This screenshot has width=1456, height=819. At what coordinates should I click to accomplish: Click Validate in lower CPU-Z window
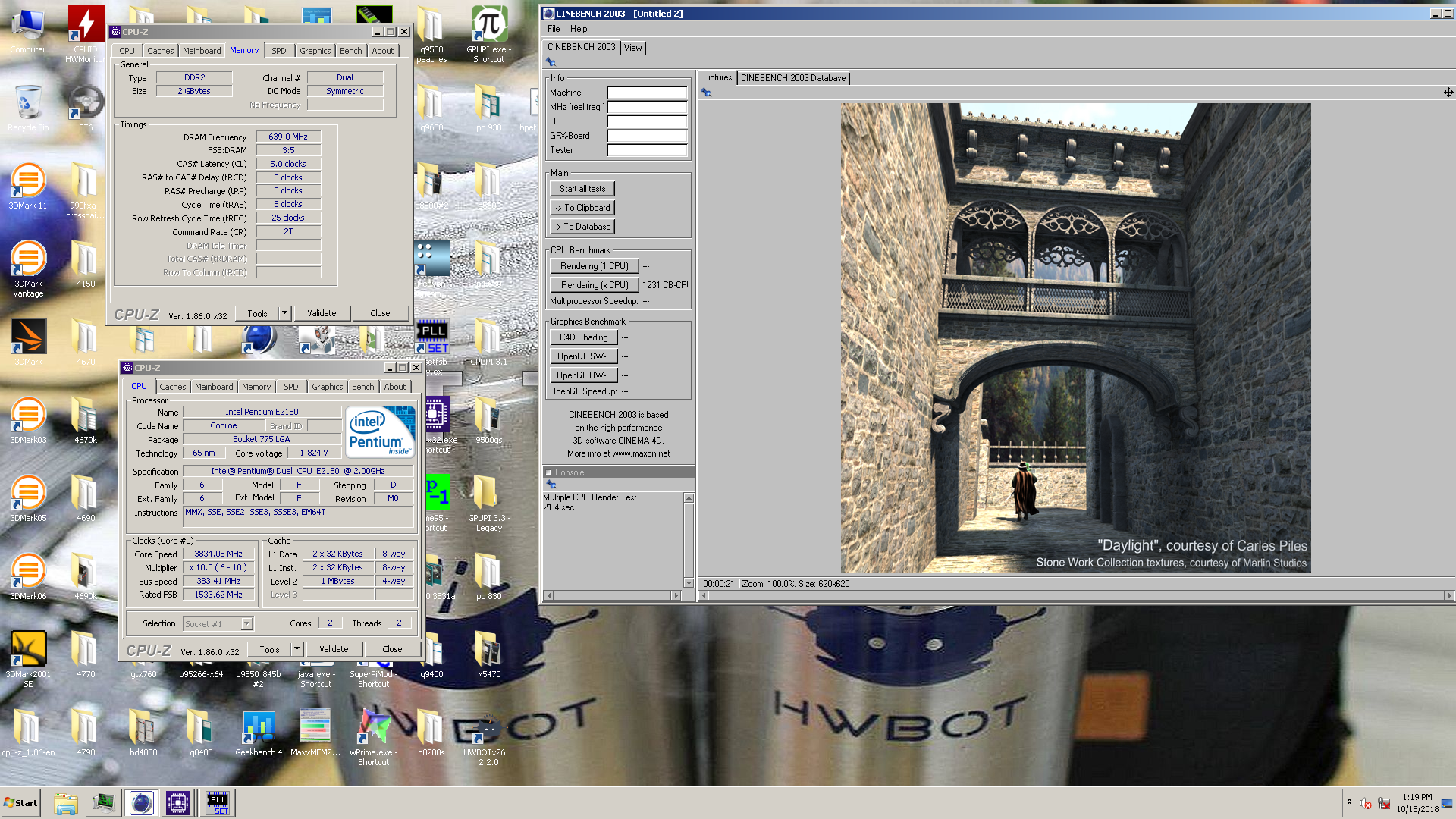point(334,649)
